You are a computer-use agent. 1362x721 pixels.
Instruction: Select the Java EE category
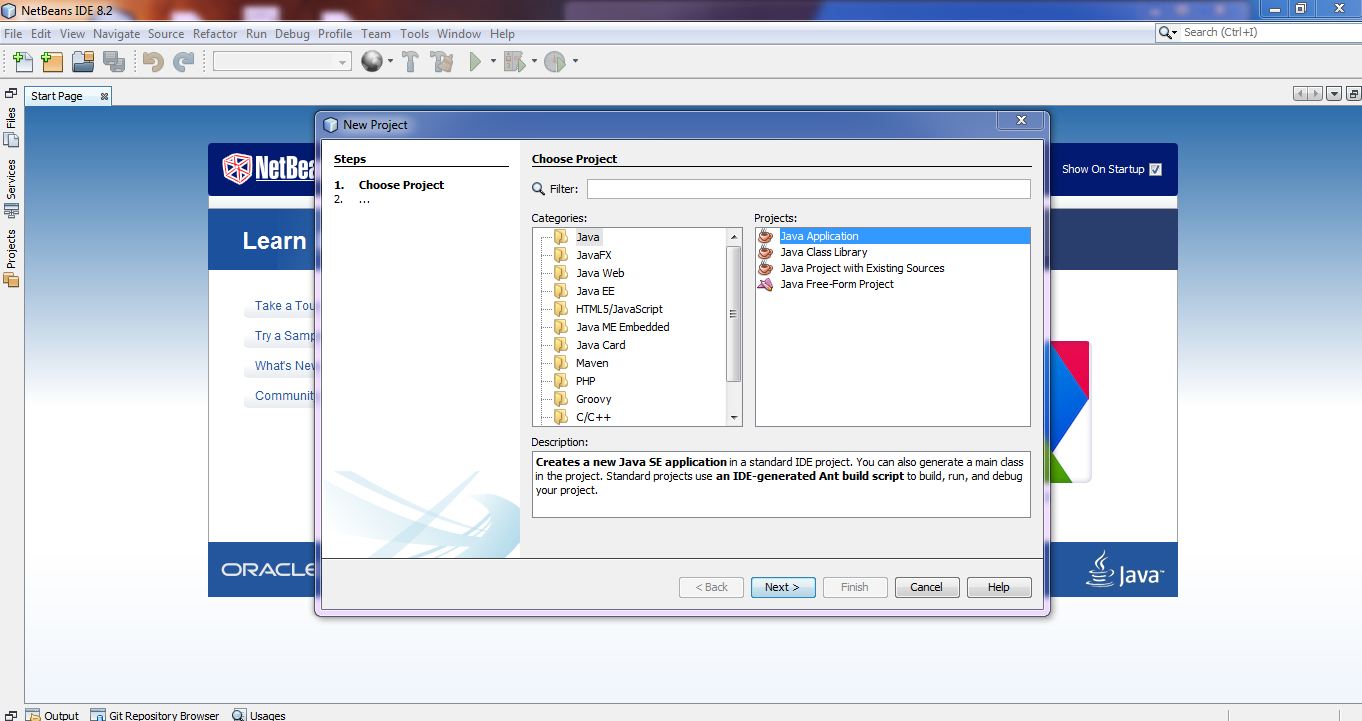(595, 291)
